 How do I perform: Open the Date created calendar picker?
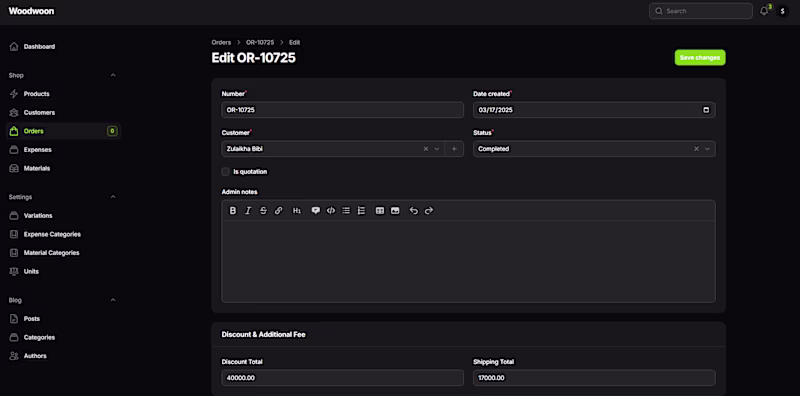tap(706, 110)
